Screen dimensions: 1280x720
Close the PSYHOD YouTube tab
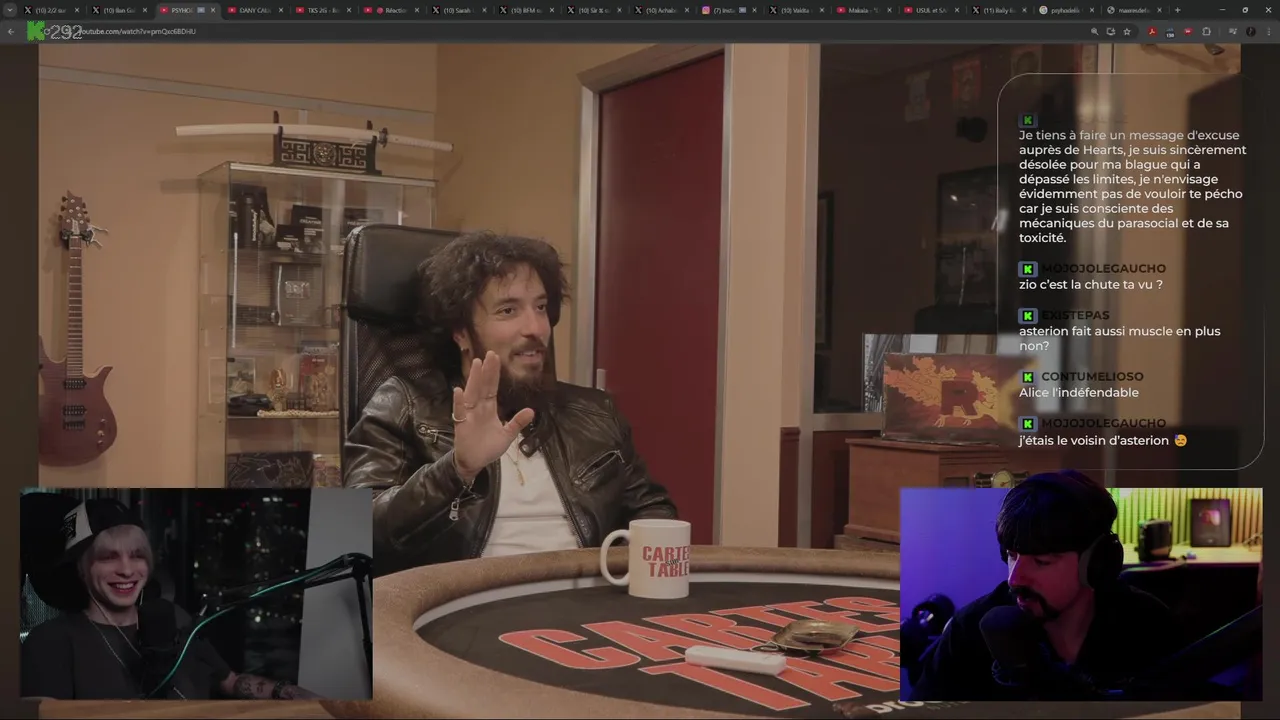click(213, 10)
